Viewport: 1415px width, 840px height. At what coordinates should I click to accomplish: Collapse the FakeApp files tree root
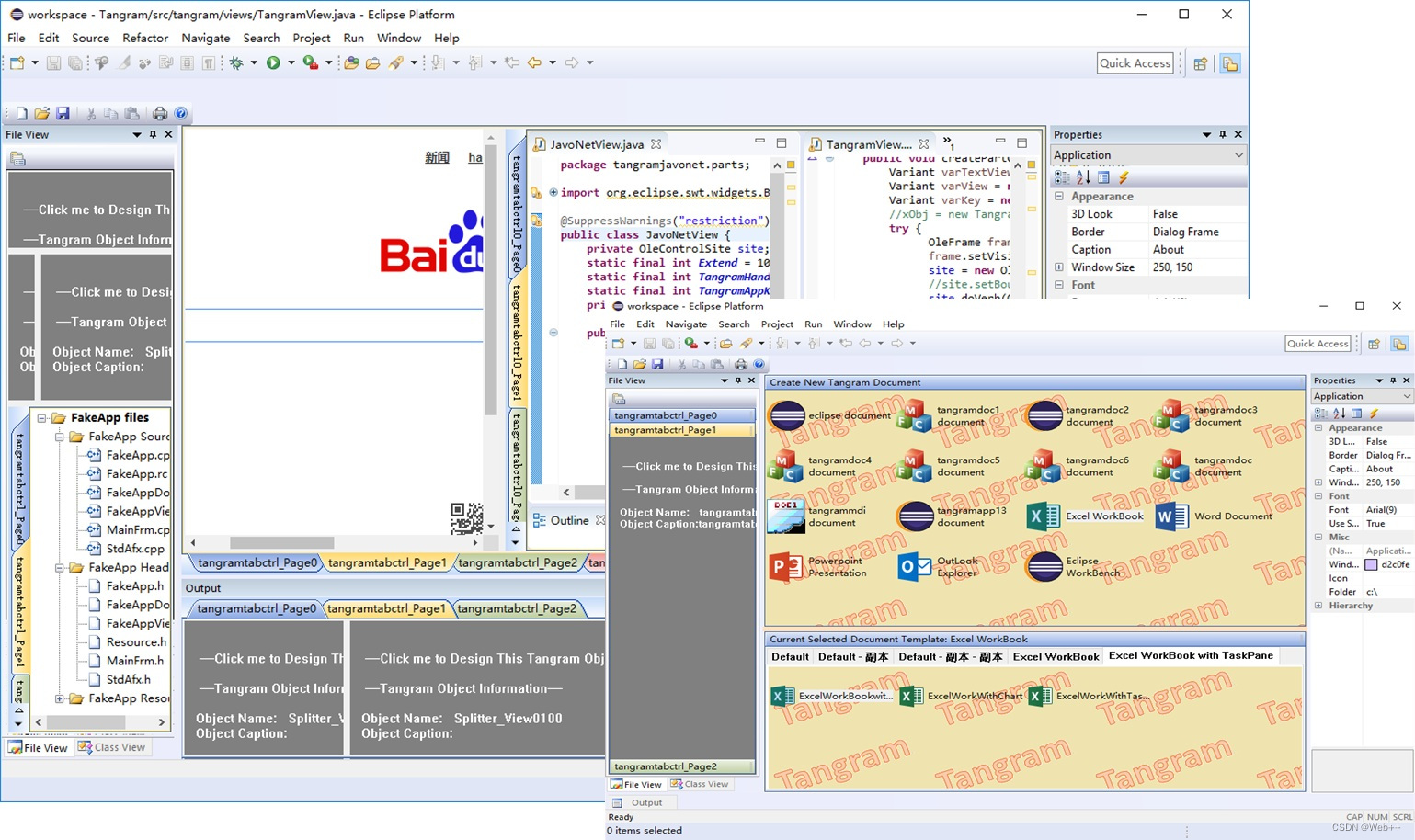click(41, 418)
